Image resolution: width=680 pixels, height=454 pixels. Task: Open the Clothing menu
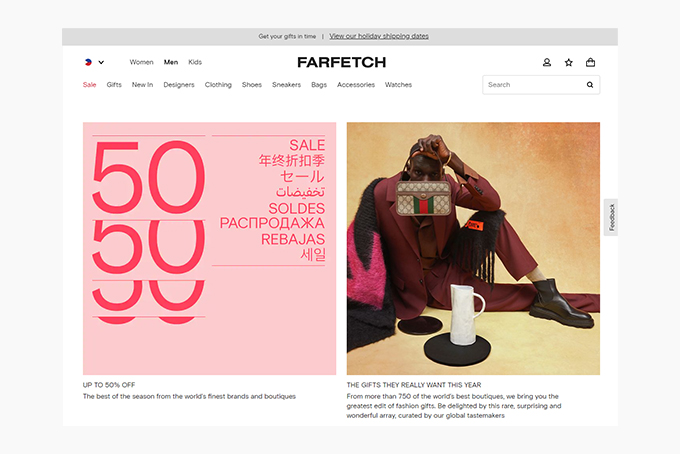point(218,85)
